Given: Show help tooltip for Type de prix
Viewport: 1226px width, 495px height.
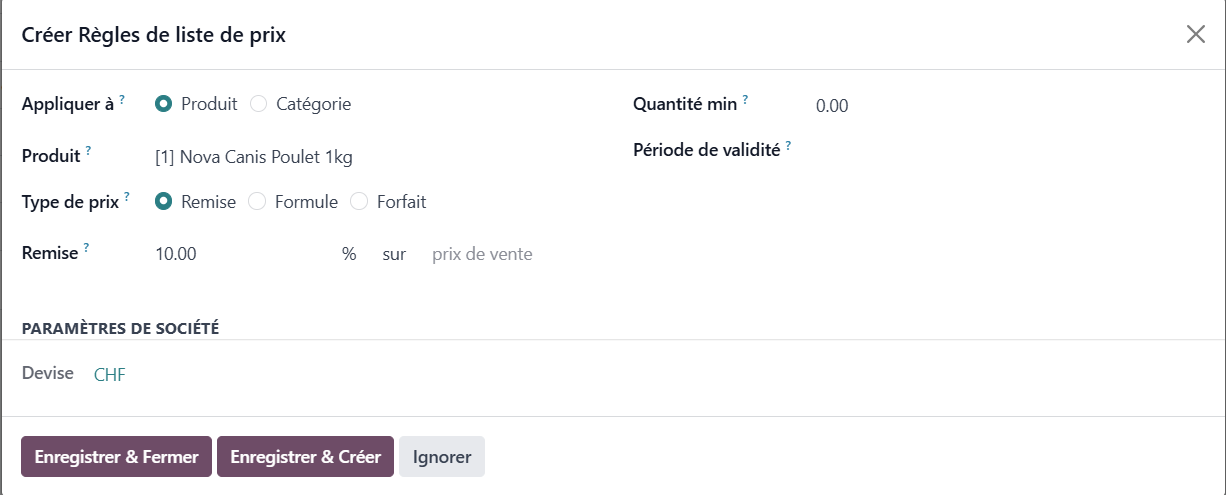Looking at the screenshot, I should click(128, 197).
